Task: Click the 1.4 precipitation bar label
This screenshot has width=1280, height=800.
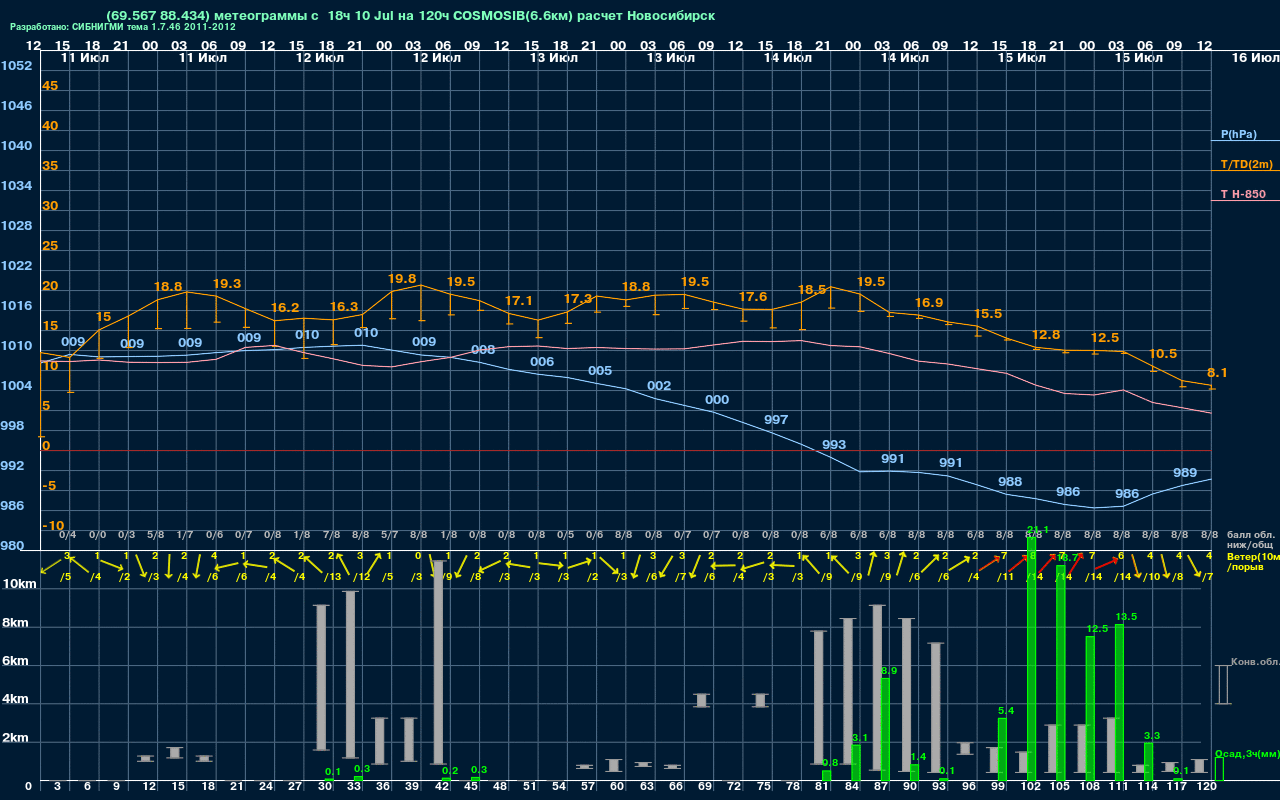Action: coord(918,757)
